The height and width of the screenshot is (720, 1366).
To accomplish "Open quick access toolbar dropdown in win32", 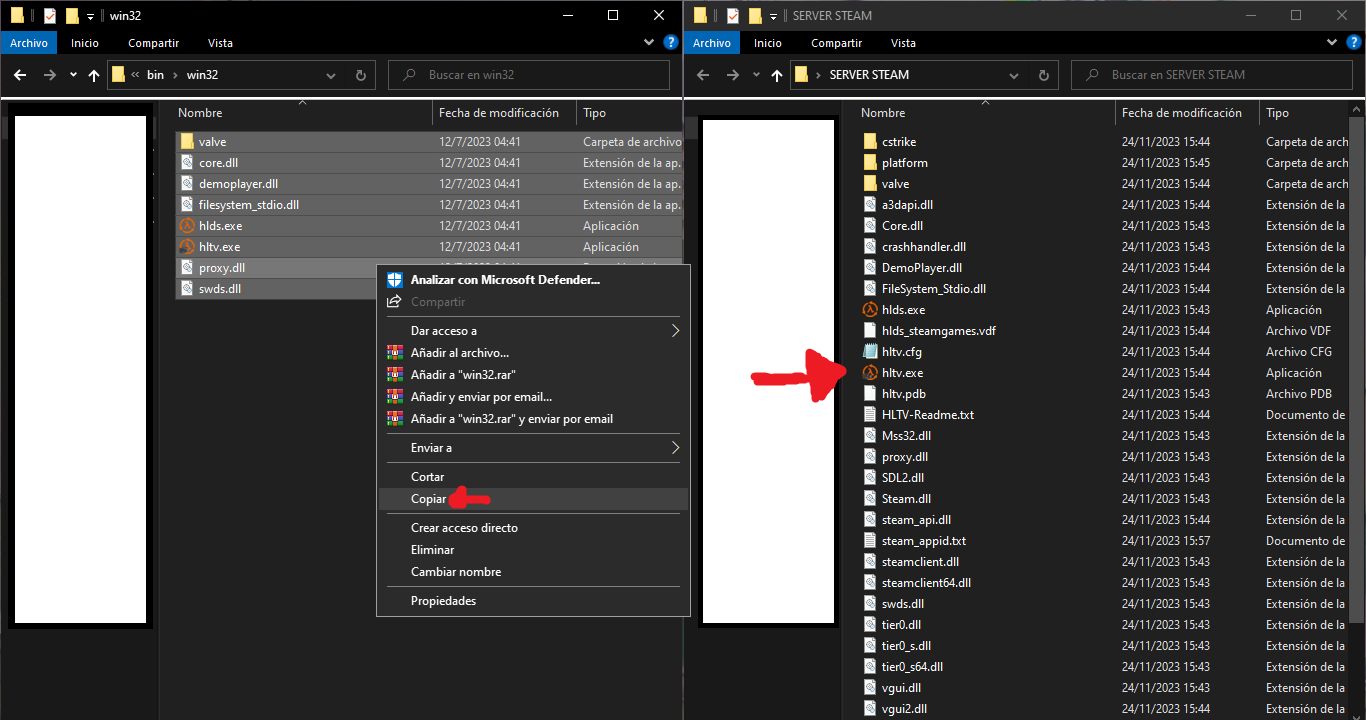I will [91, 16].
